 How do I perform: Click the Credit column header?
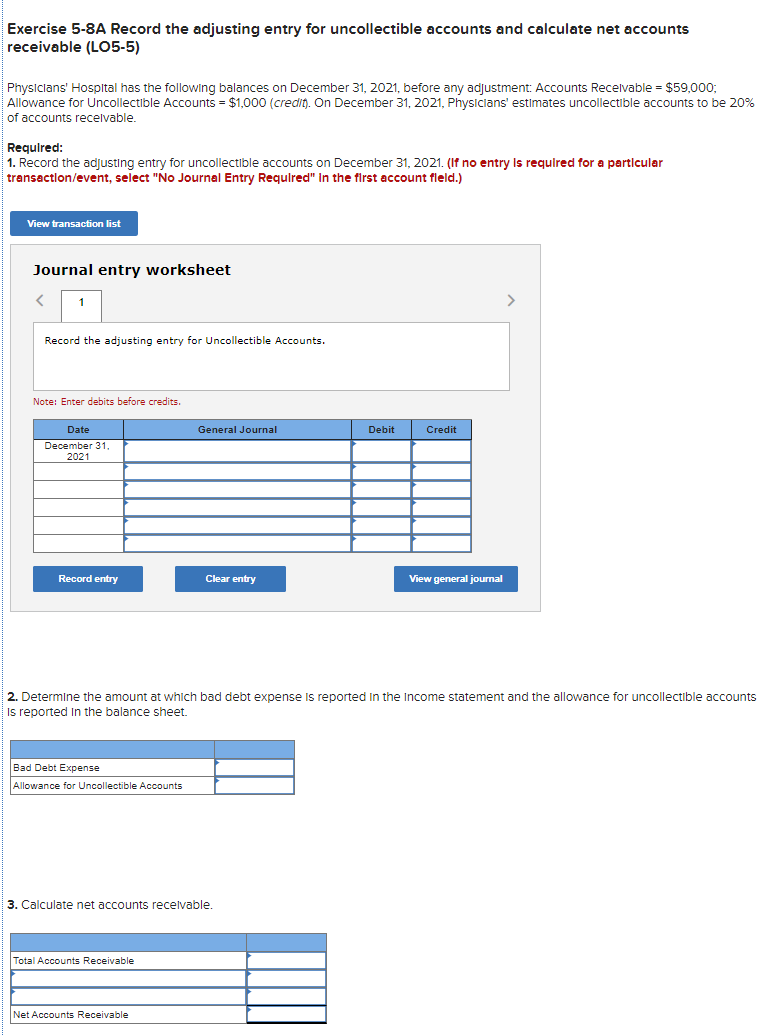441,429
